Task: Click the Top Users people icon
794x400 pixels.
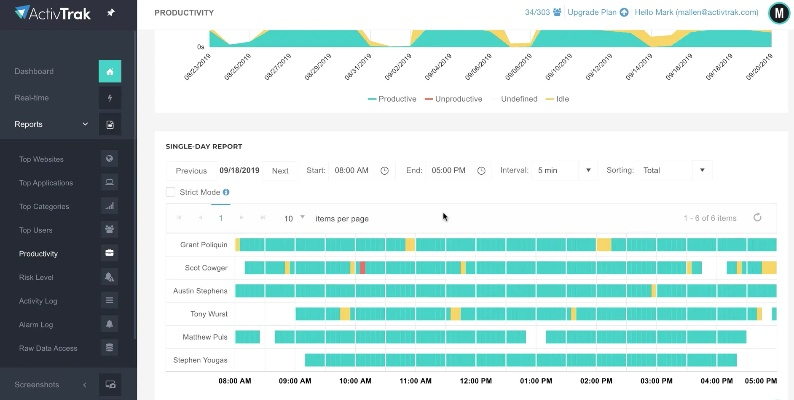Action: click(109, 230)
